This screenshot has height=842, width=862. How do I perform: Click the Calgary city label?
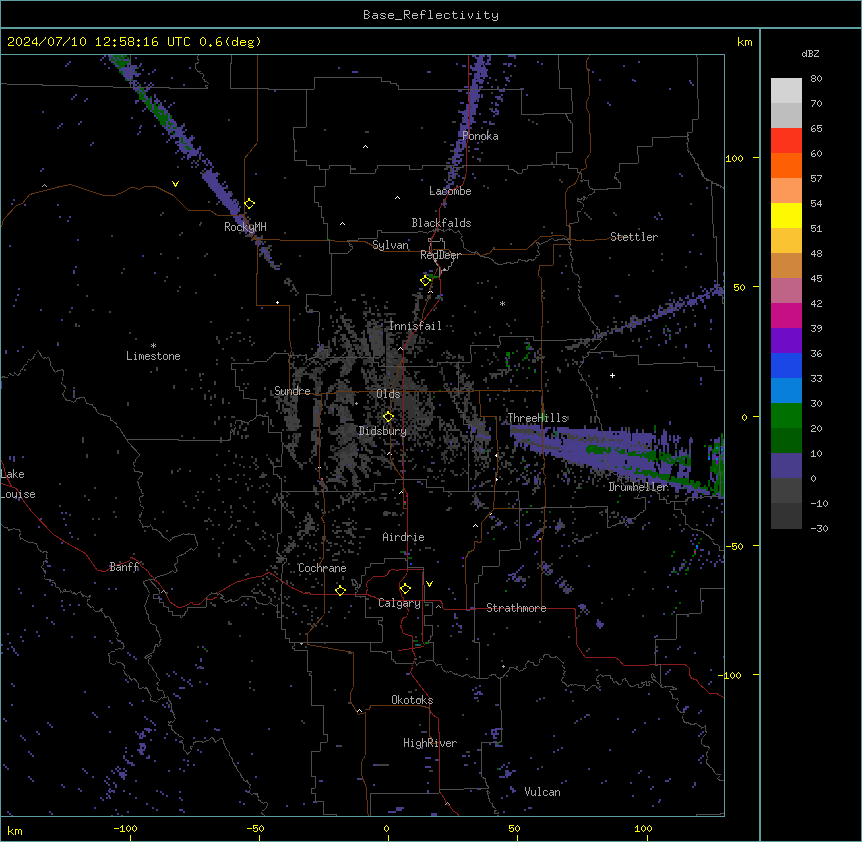click(399, 603)
